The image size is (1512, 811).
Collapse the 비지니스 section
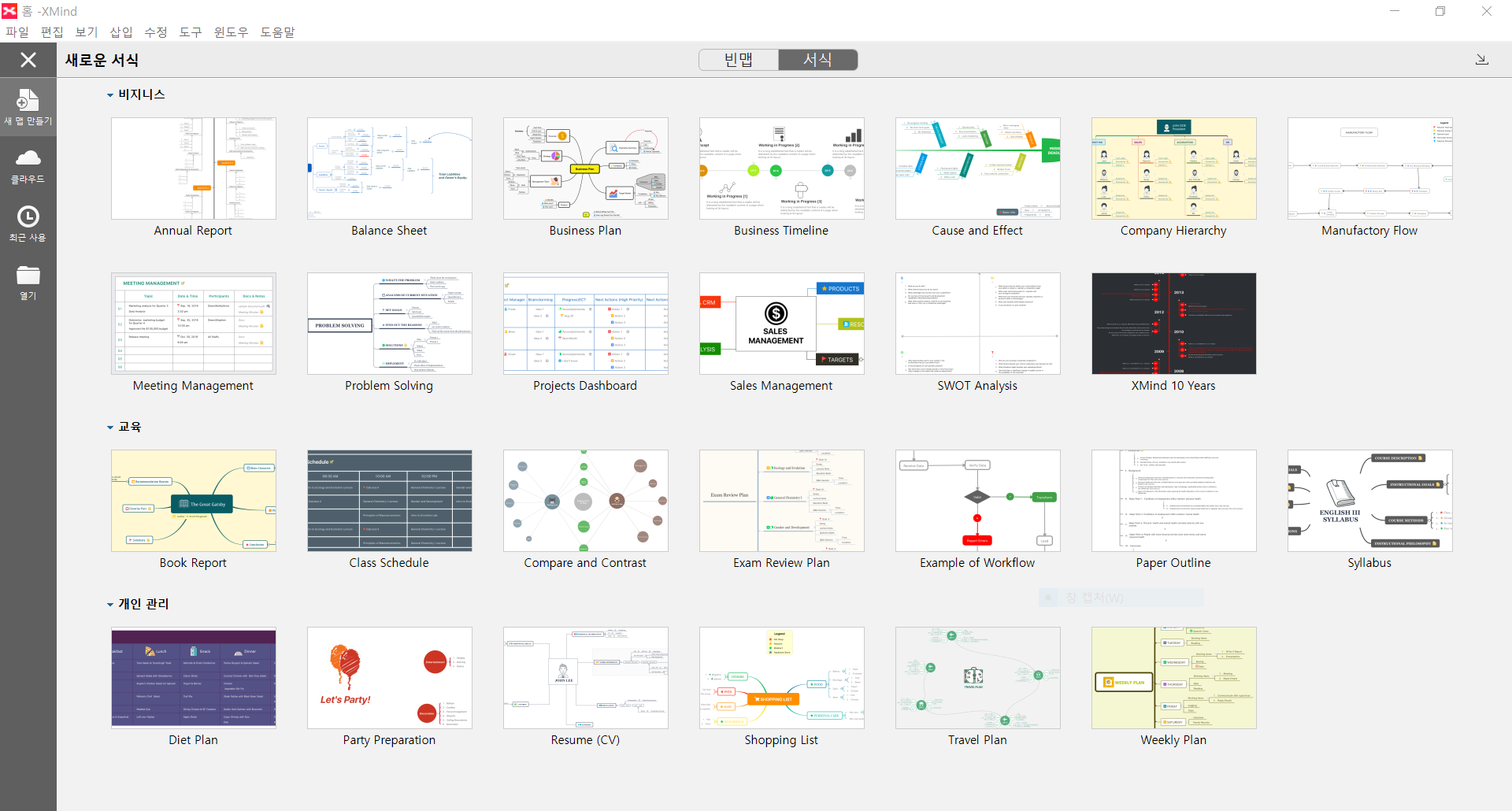(x=110, y=95)
